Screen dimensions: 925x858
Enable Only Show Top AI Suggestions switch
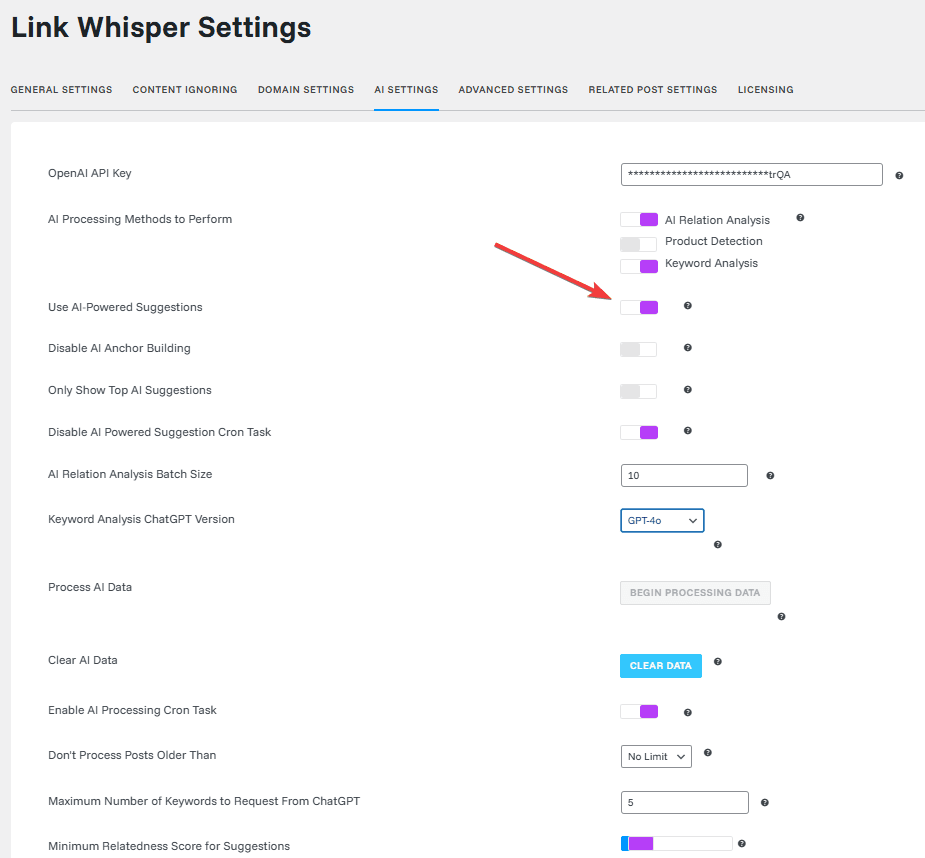[x=638, y=391]
